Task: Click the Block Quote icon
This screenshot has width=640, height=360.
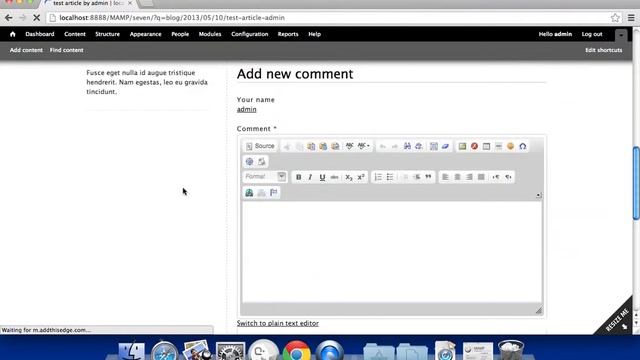Action: click(428, 177)
